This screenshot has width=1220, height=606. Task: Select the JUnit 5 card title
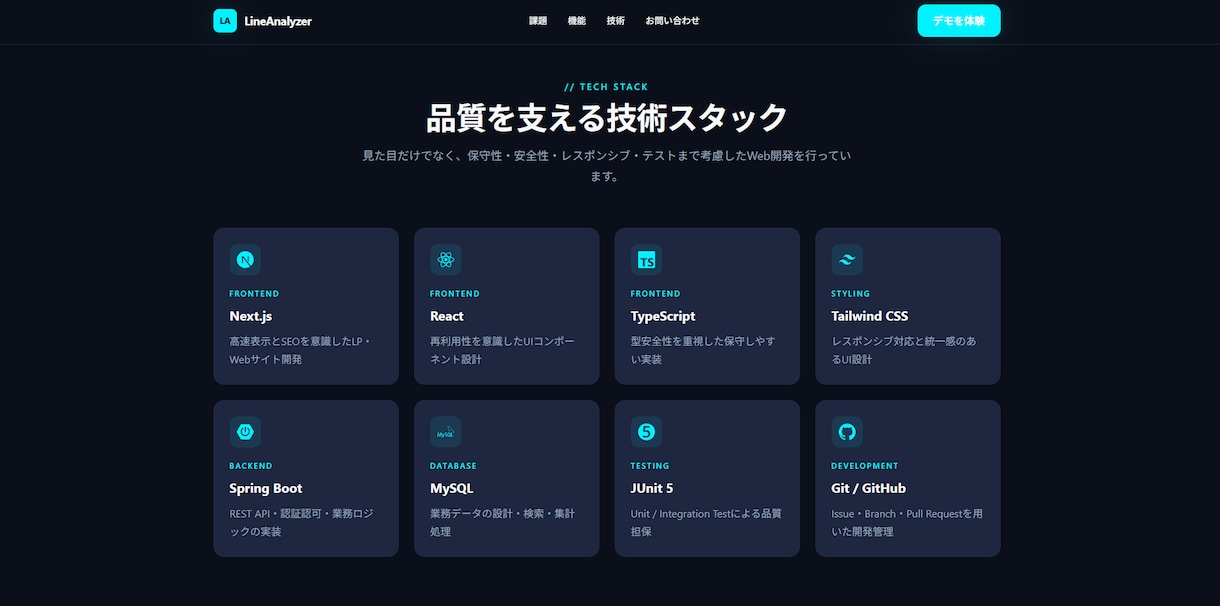coord(652,488)
